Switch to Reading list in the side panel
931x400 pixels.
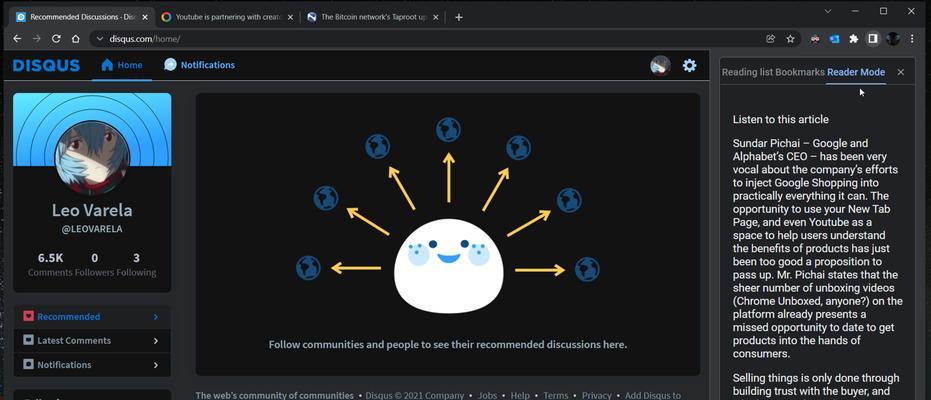click(x=747, y=72)
